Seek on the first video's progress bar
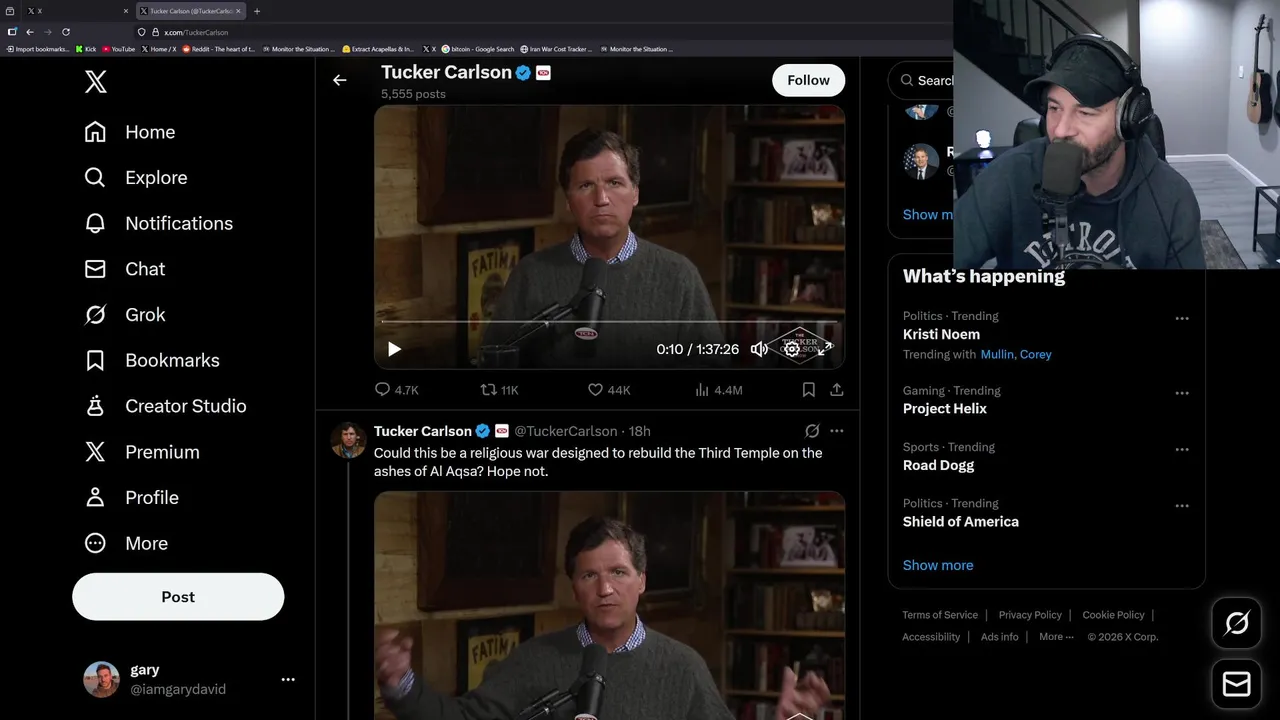1280x720 pixels. pyautogui.click(x=609, y=322)
